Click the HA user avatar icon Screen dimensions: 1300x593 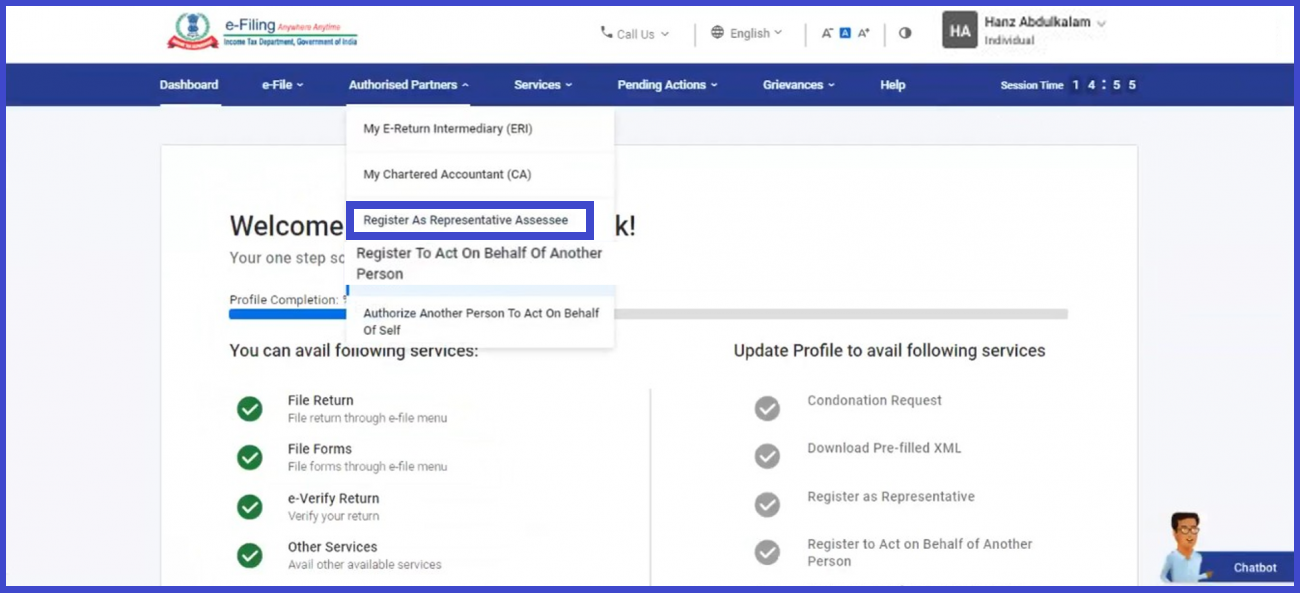(960, 31)
